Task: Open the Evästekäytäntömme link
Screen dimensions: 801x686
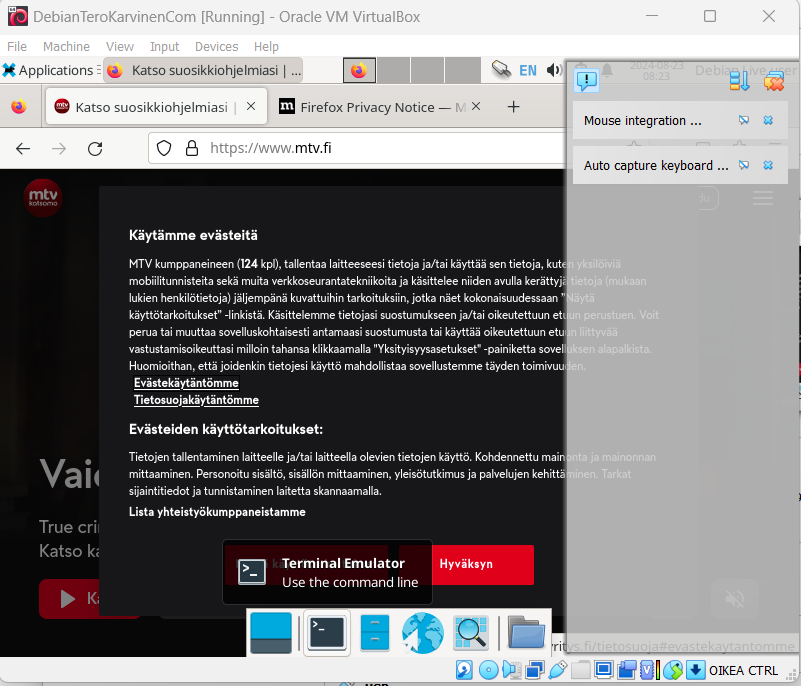Action: tap(186, 383)
